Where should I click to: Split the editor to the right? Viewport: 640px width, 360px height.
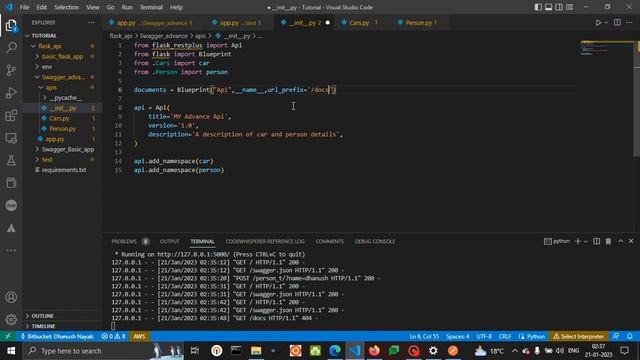point(617,23)
